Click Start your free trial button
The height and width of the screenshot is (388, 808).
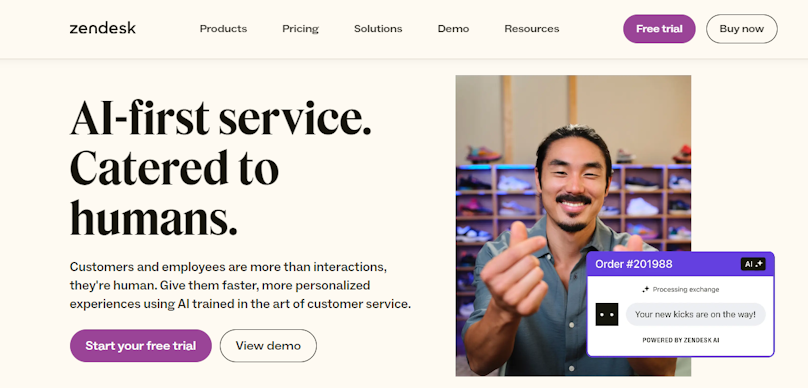click(x=141, y=346)
